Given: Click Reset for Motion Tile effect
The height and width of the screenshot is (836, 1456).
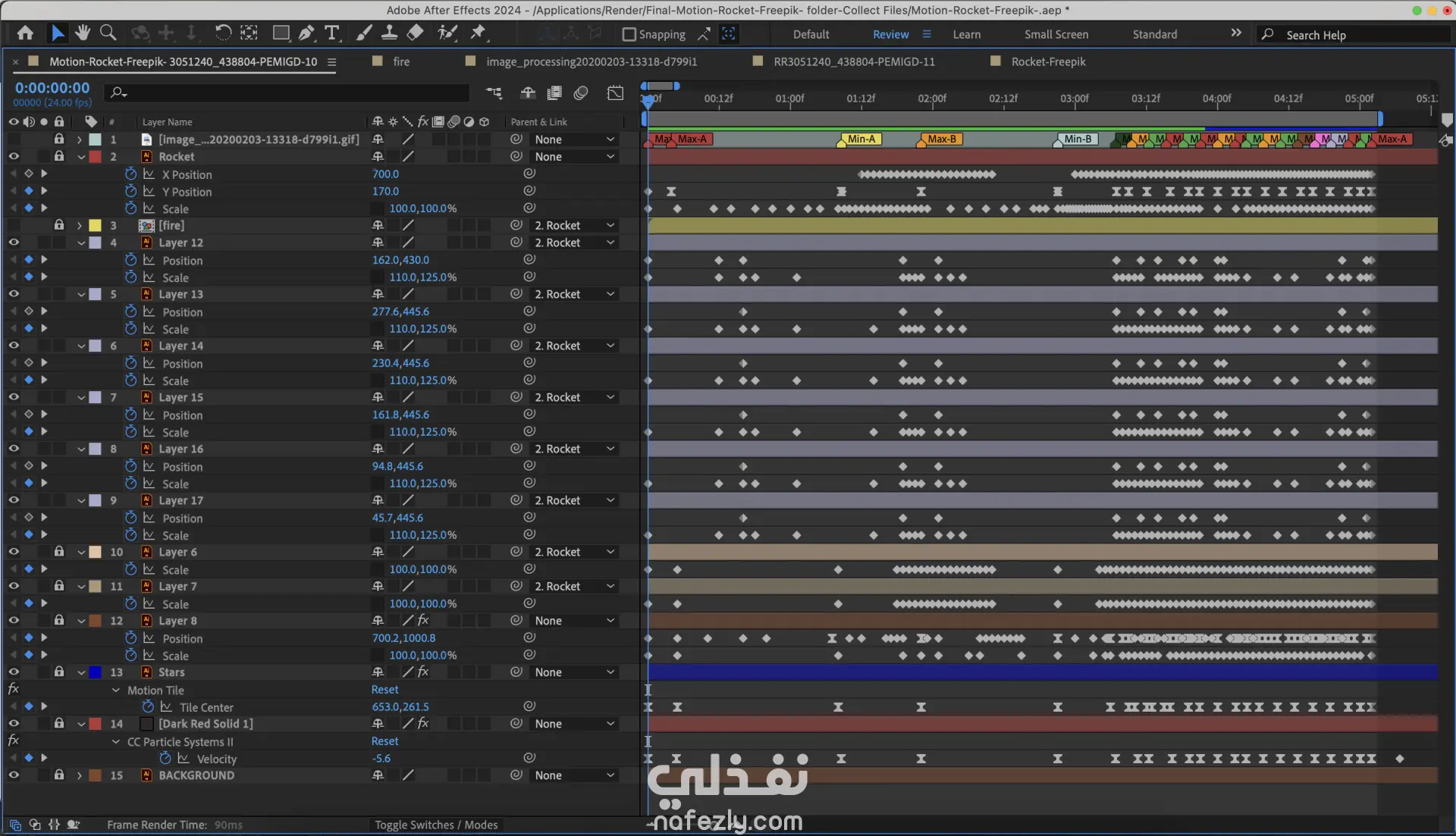Looking at the screenshot, I should (384, 690).
